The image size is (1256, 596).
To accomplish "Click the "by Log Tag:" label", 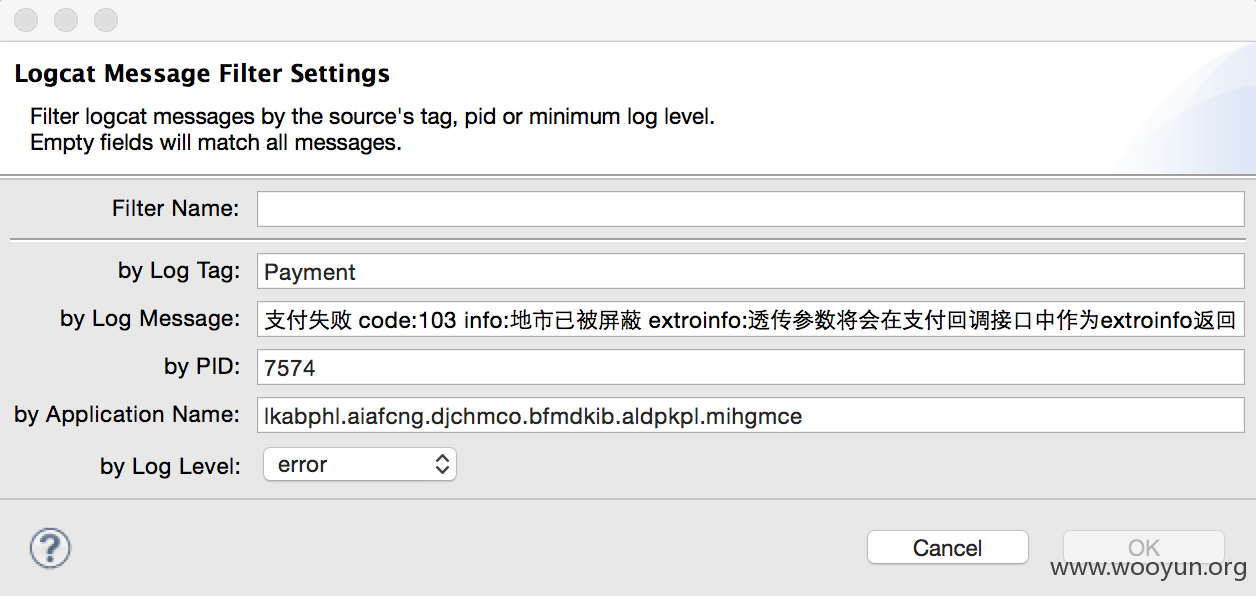I will (179, 270).
